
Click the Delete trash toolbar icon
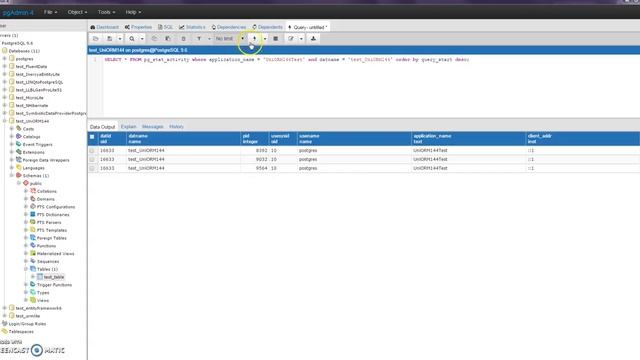183,39
